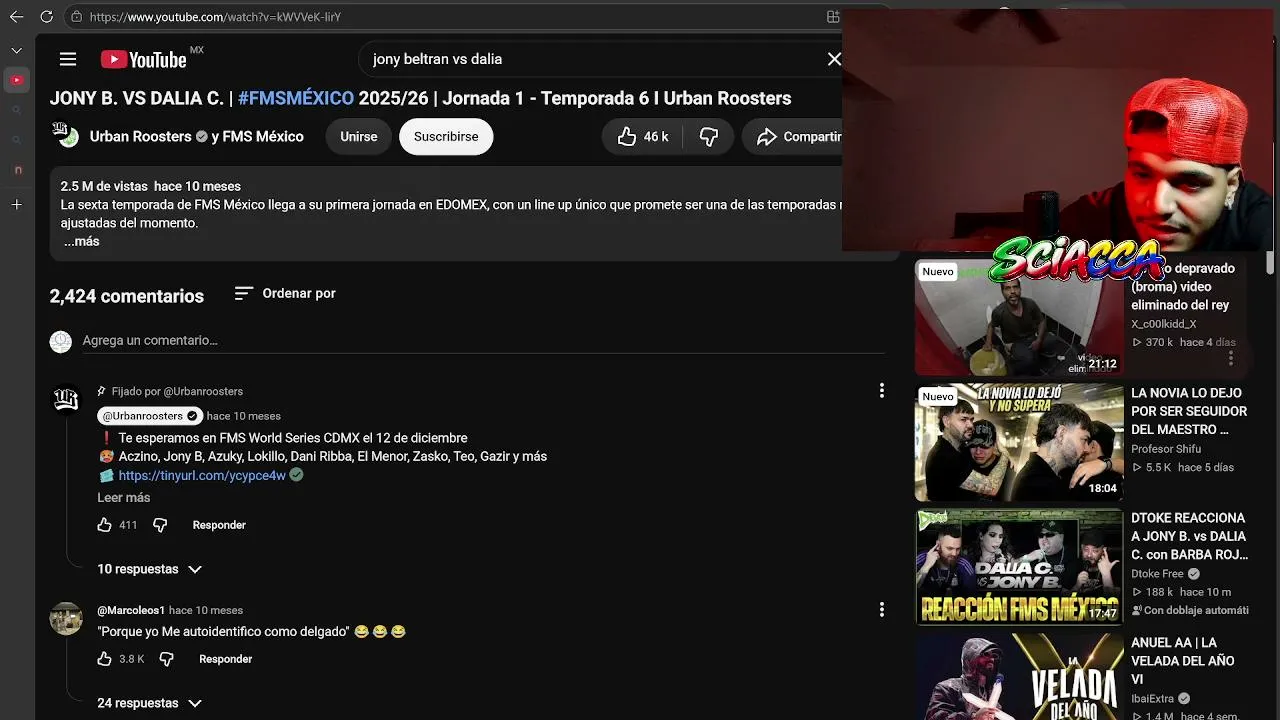
Task: Open the X_c00lkidd_X channel name
Action: tap(1164, 324)
